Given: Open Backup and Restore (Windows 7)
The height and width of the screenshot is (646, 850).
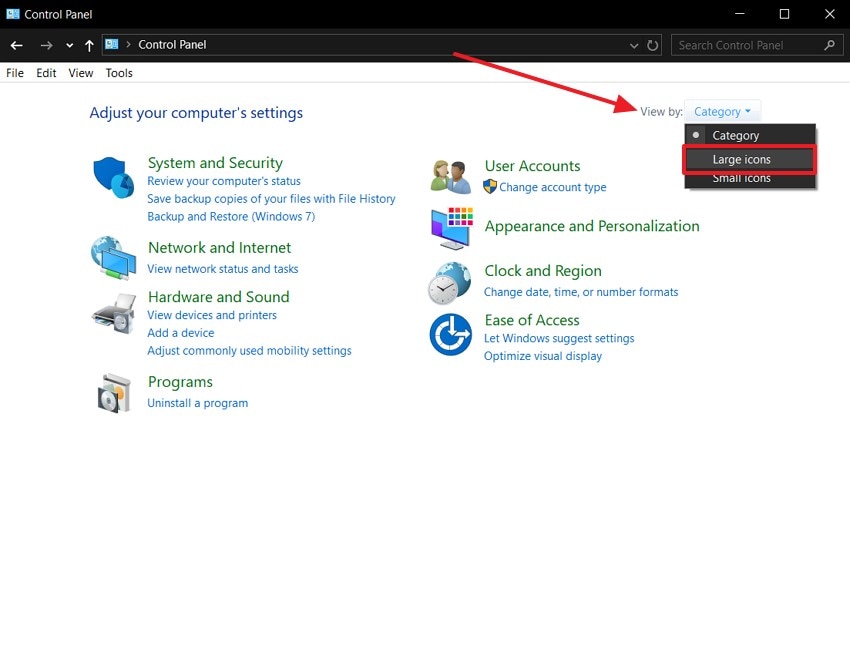Looking at the screenshot, I should coord(231,217).
